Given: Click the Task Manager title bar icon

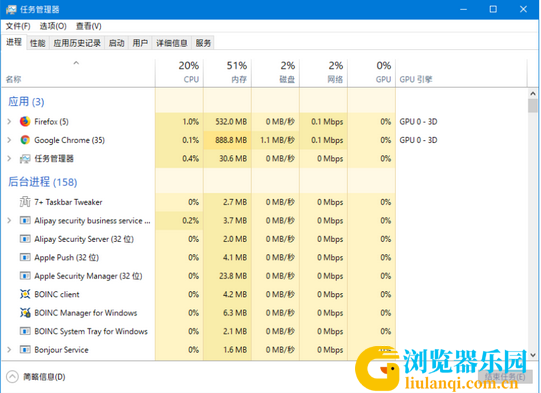Looking at the screenshot, I should click(x=11, y=9).
